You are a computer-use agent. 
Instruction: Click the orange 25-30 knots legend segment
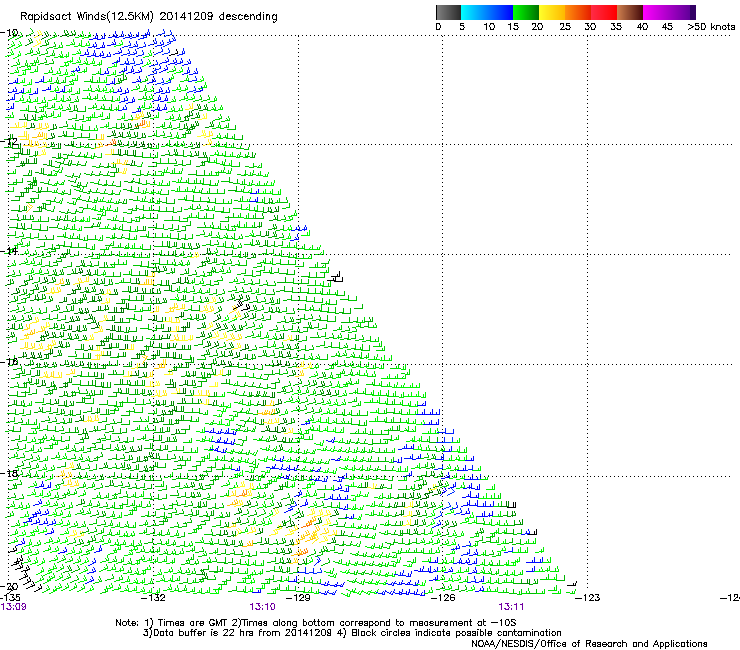coord(578,12)
